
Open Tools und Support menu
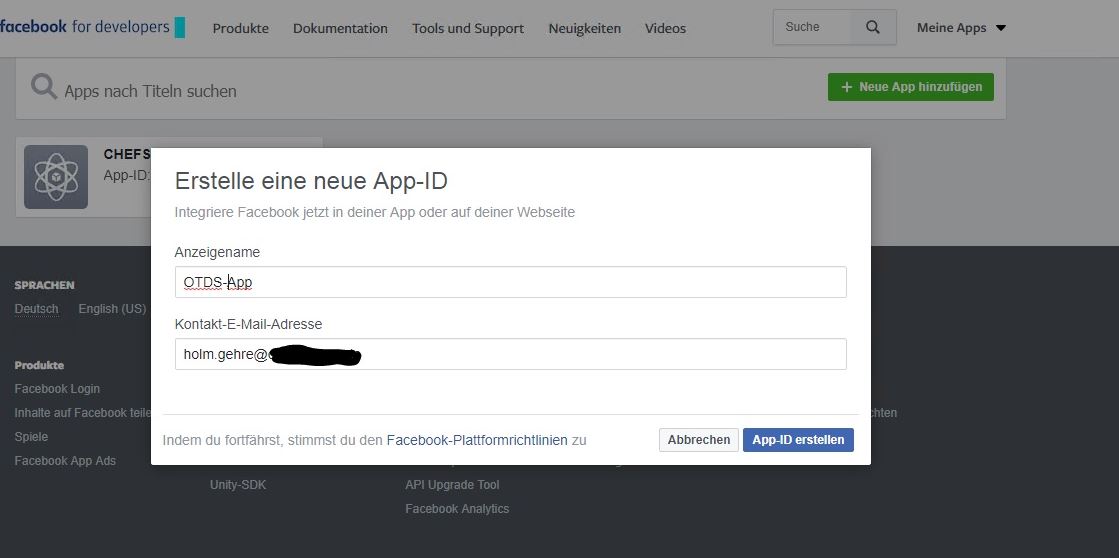coord(467,29)
